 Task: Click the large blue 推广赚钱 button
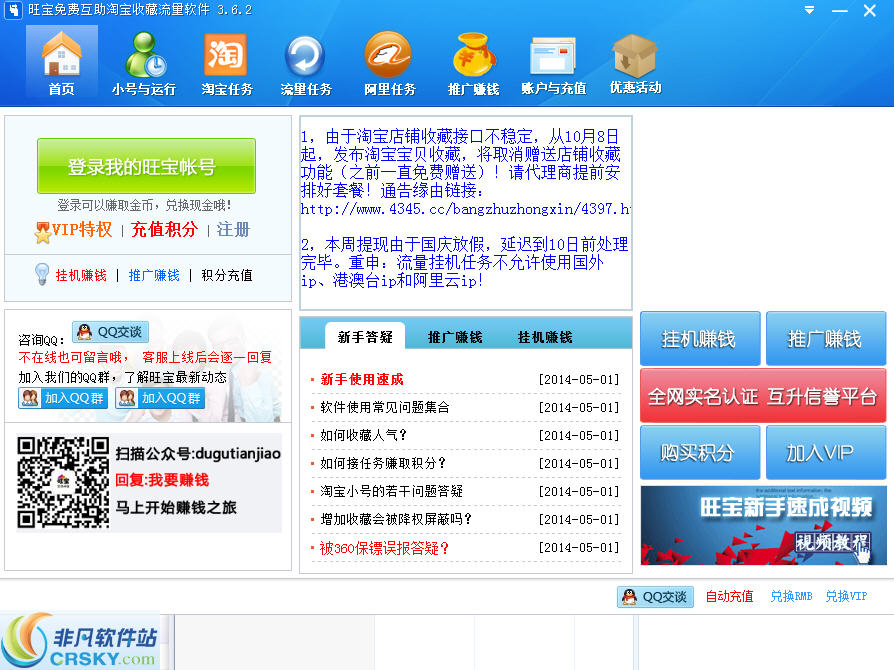826,338
